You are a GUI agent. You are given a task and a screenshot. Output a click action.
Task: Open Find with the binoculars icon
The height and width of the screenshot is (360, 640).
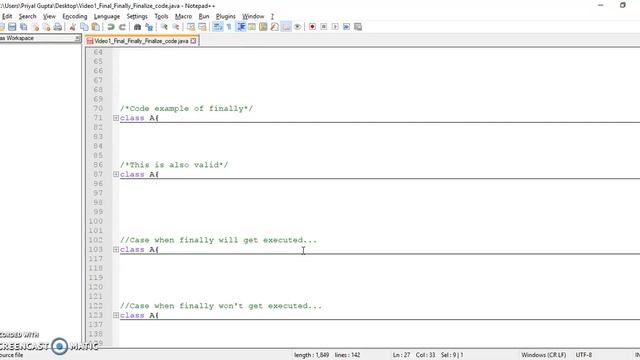[x=138, y=27]
